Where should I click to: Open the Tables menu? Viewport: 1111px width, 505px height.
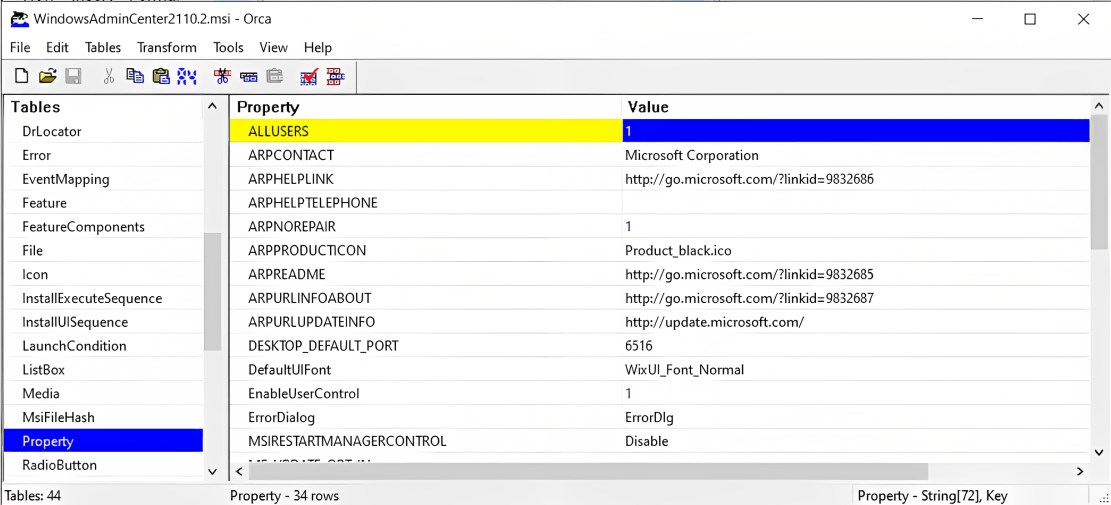click(103, 47)
